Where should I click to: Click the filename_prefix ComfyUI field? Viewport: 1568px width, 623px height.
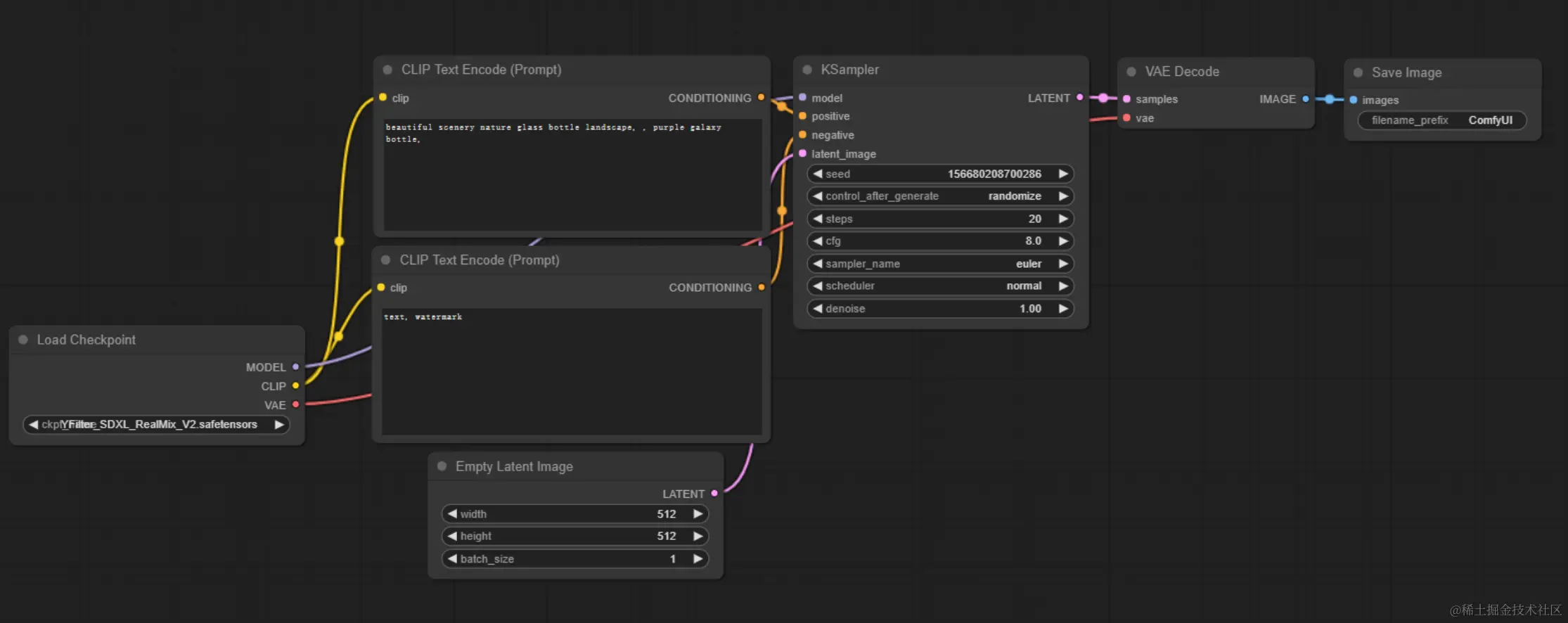[x=1441, y=120]
